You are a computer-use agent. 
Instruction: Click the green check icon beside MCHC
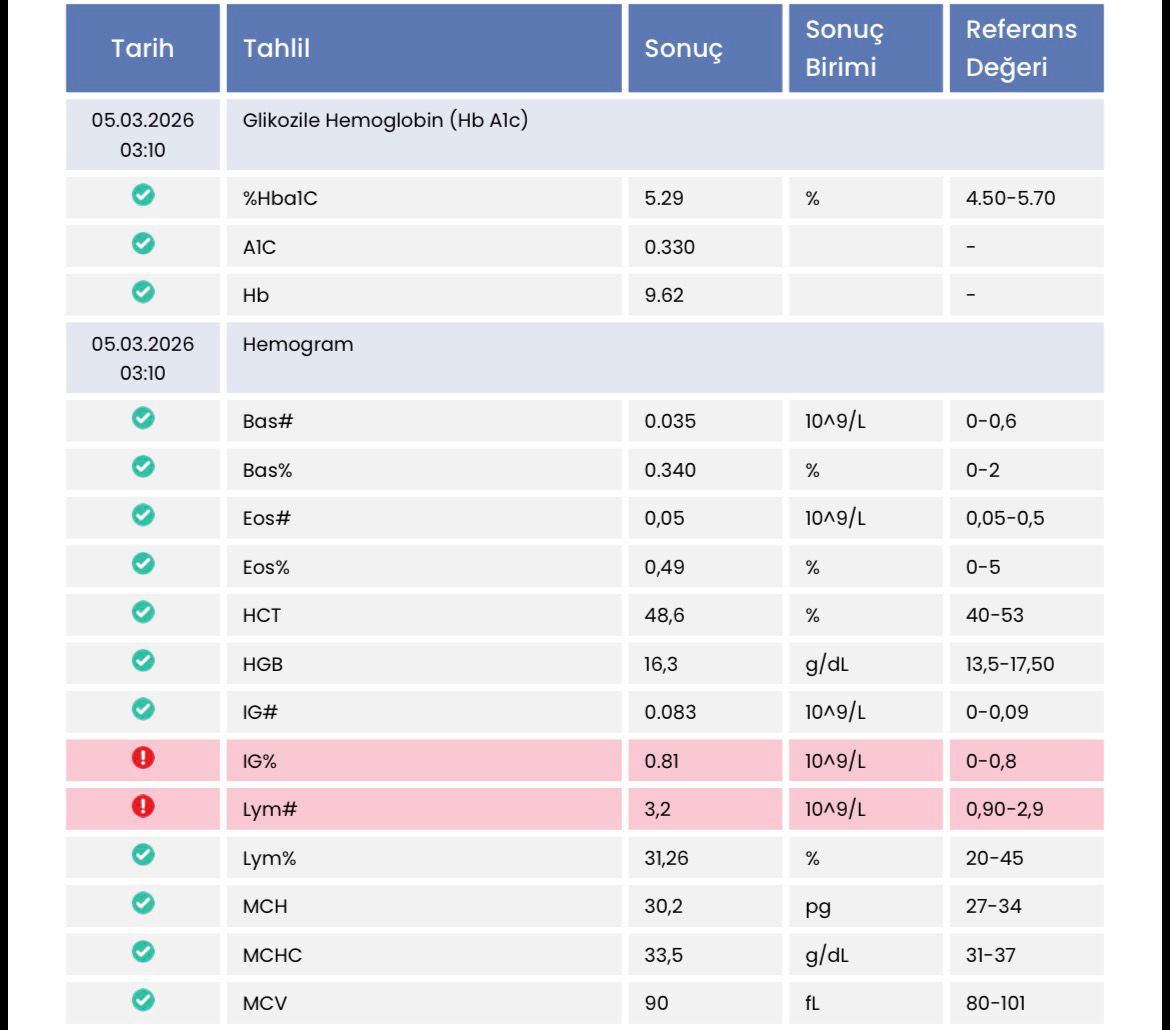click(x=143, y=952)
